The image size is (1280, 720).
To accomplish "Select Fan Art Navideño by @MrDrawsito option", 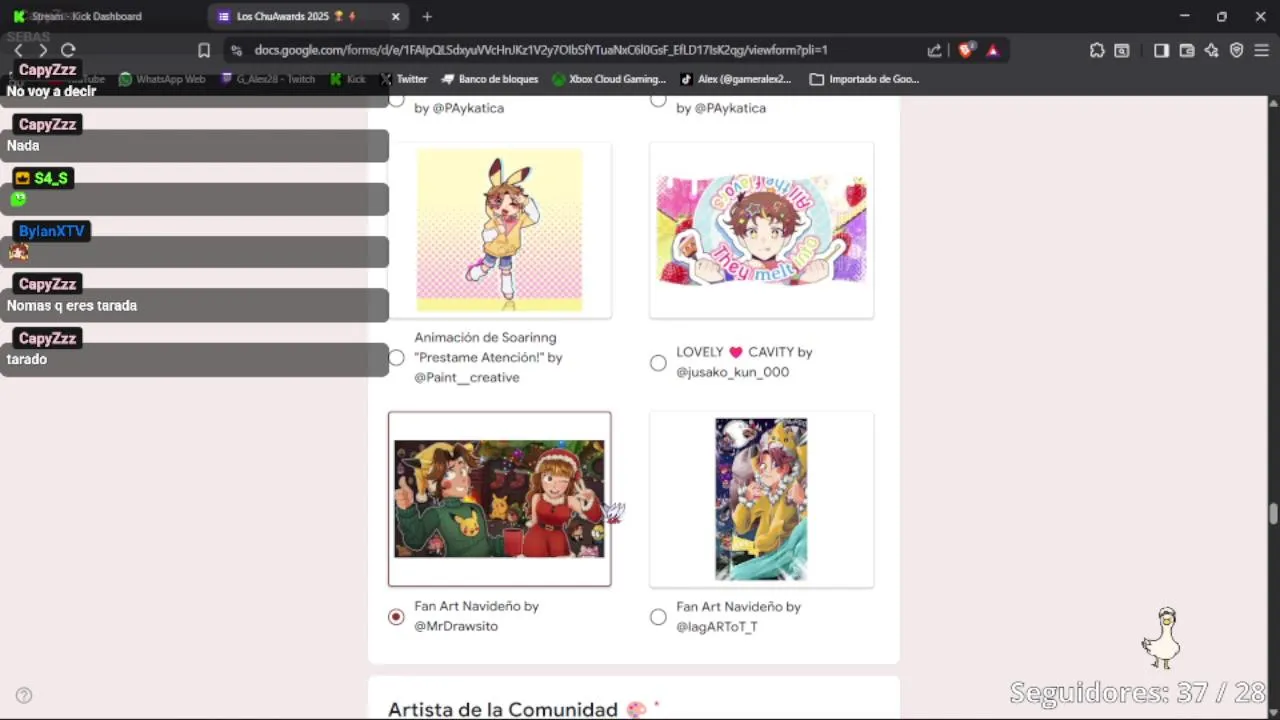I will 396,617.
